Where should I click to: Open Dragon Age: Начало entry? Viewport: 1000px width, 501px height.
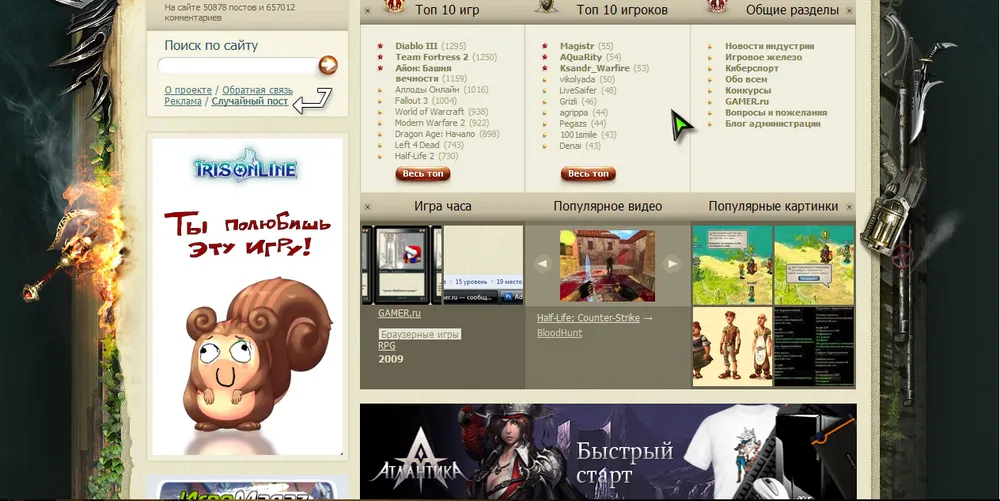point(435,134)
